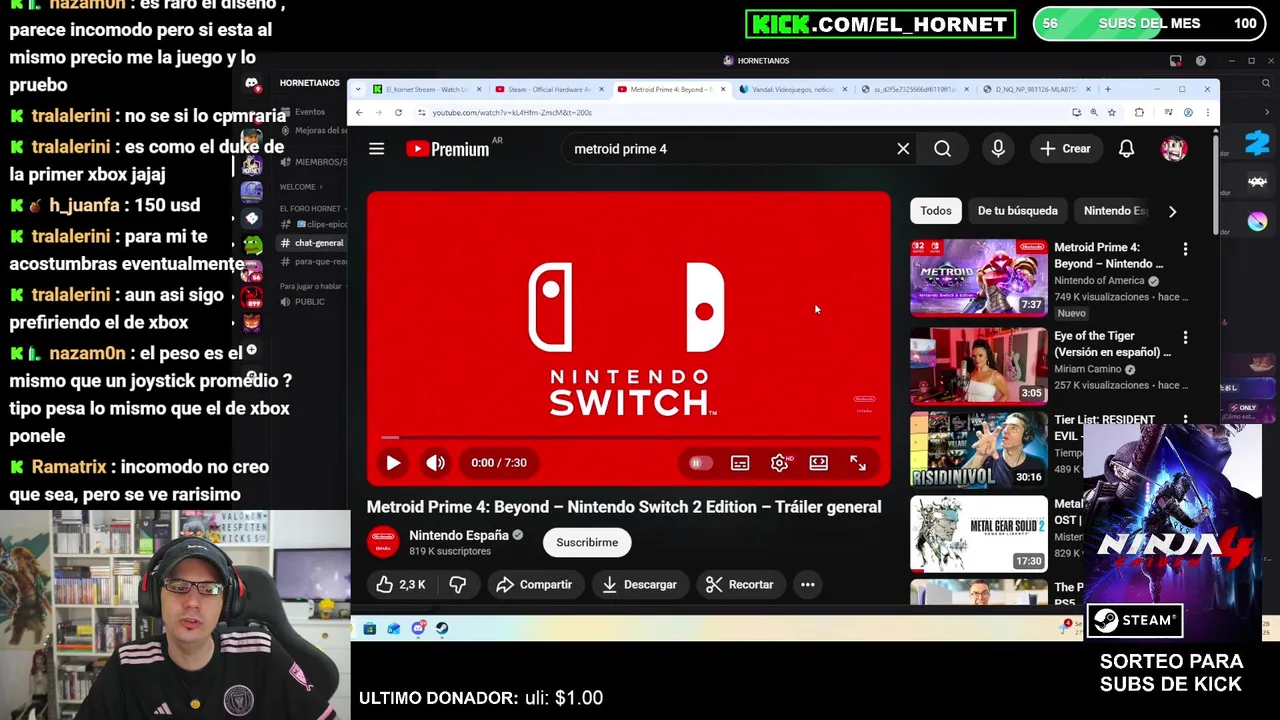Switch to El_hornet Stream browser tab
Screen dimensions: 1280x720
pyautogui.click(x=427, y=89)
